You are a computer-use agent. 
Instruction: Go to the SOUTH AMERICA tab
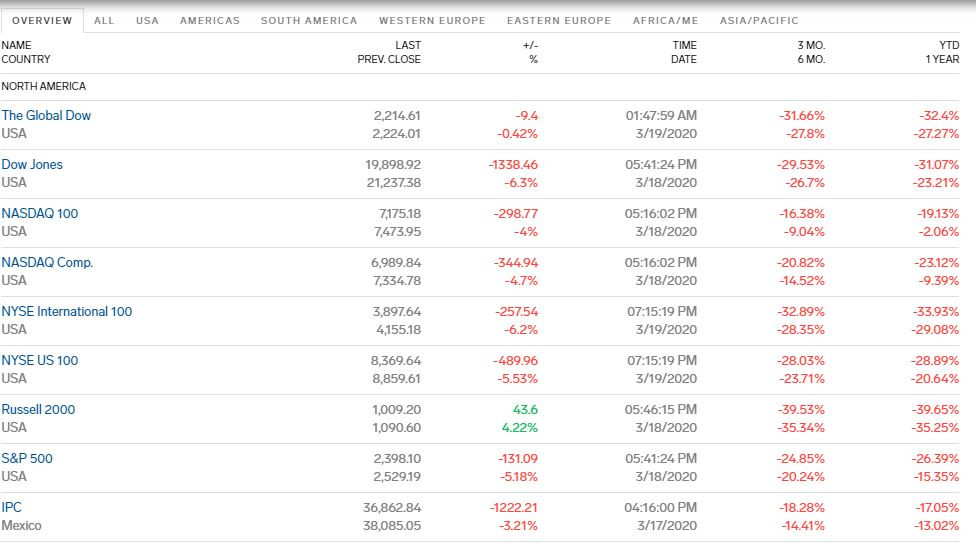pos(309,21)
